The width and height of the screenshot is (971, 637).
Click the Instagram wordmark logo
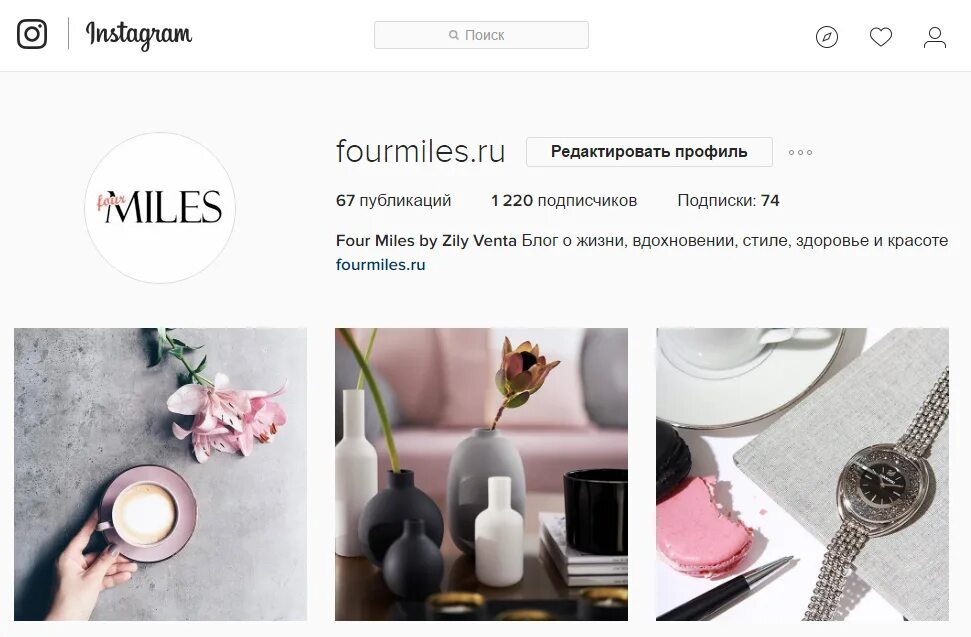point(139,35)
